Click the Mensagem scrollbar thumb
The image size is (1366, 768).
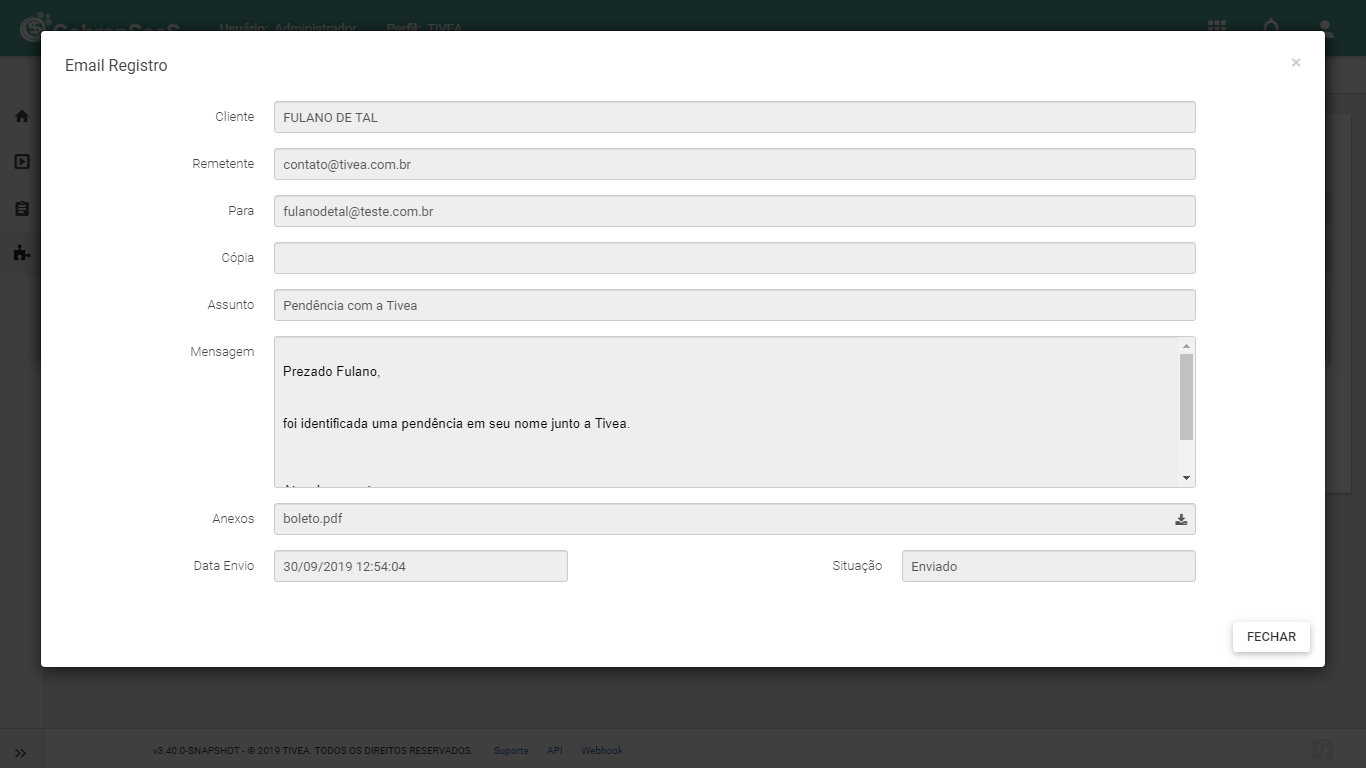coord(1187,397)
